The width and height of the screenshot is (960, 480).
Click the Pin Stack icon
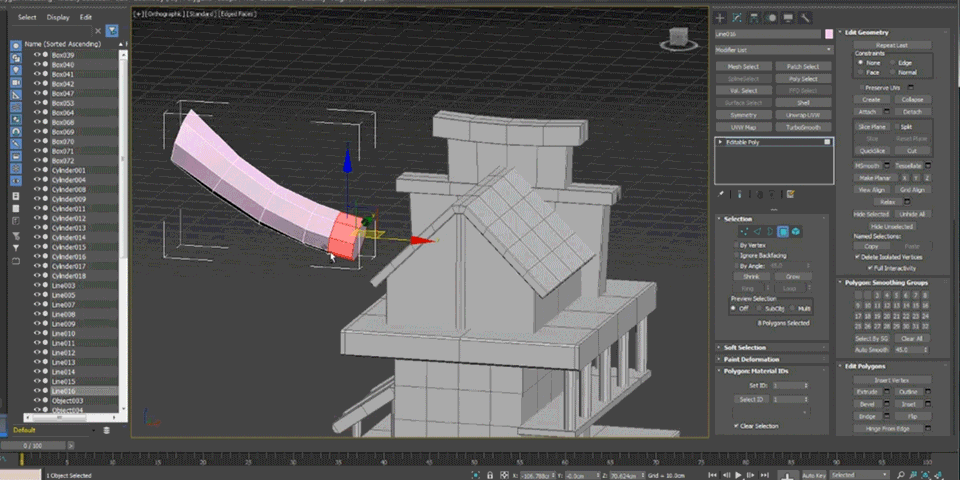[x=721, y=194]
